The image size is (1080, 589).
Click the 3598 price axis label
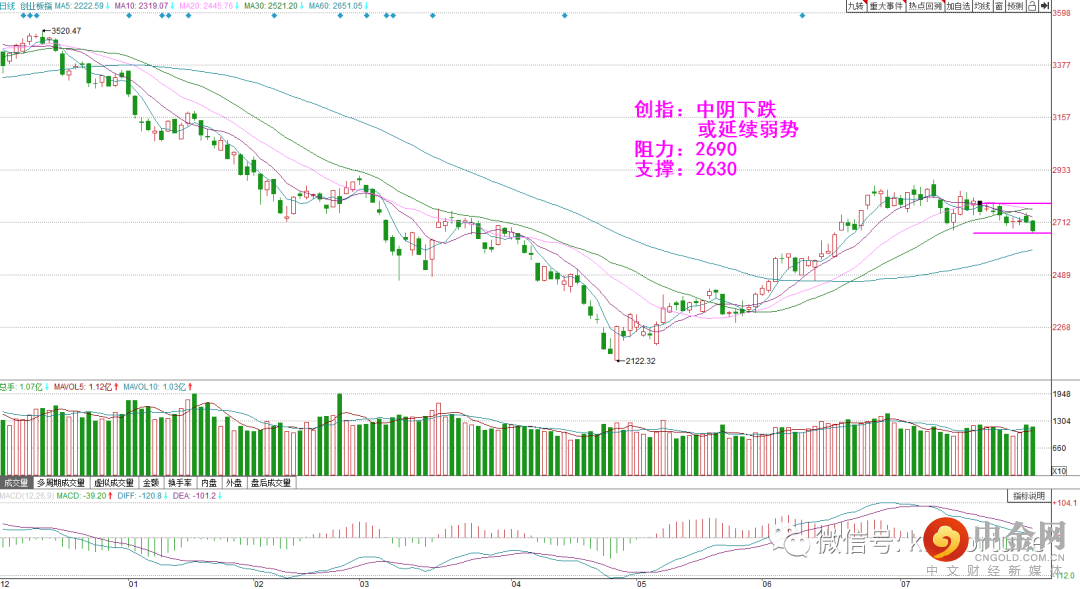pyautogui.click(x=1061, y=14)
